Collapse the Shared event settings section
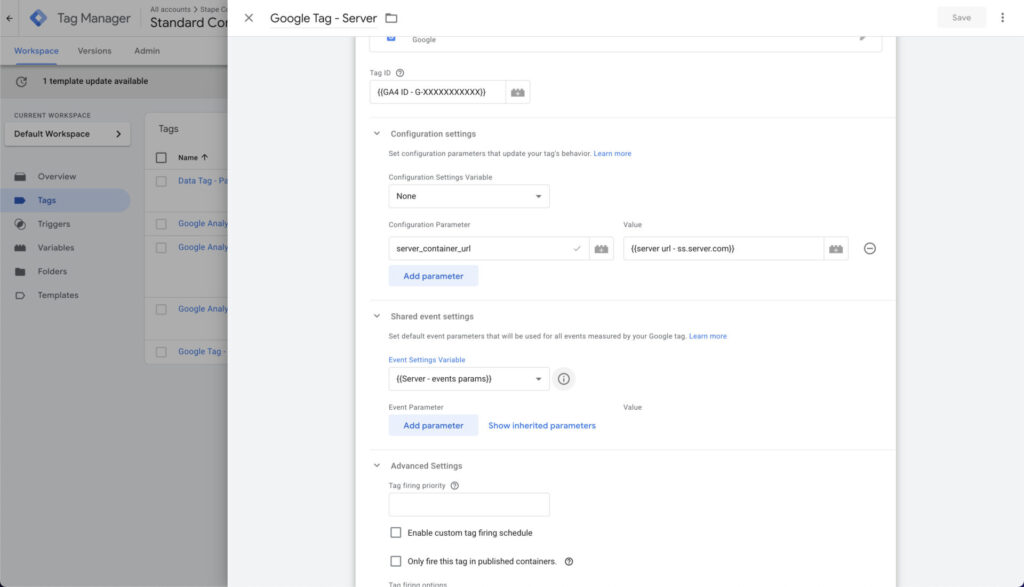Image resolution: width=1024 pixels, height=587 pixels. point(377,316)
